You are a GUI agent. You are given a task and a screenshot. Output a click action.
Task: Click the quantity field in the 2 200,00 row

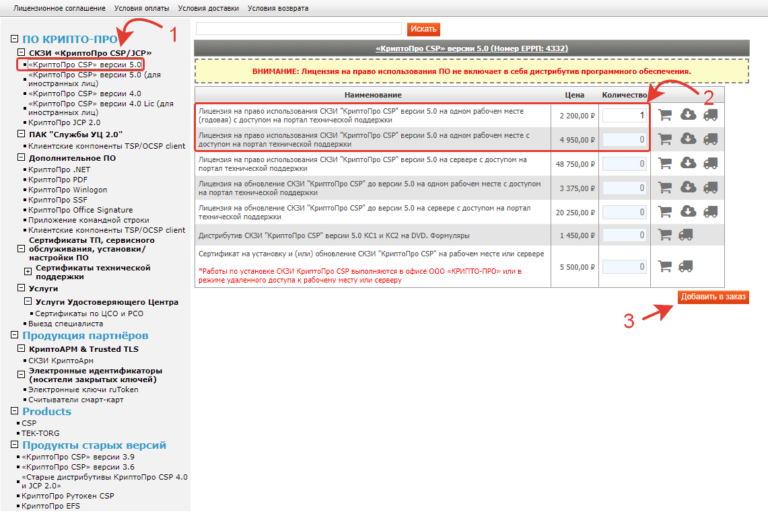pos(624,116)
